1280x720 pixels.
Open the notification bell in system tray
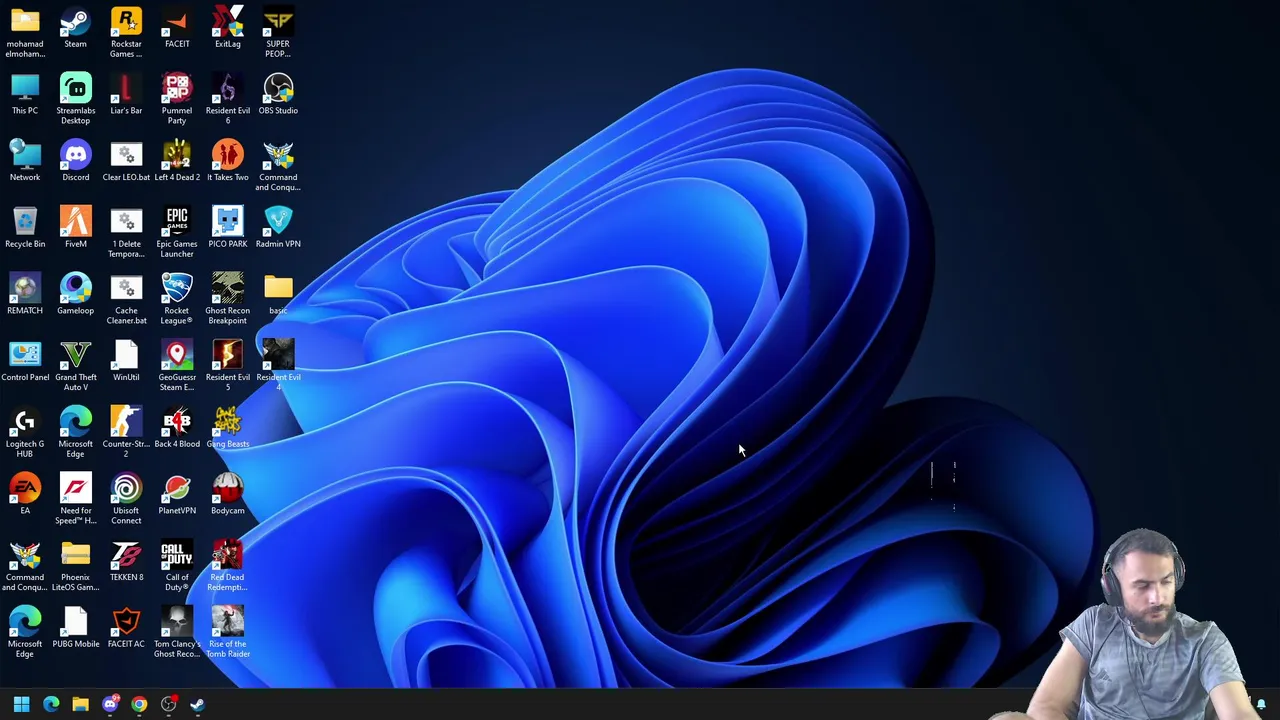1261,705
